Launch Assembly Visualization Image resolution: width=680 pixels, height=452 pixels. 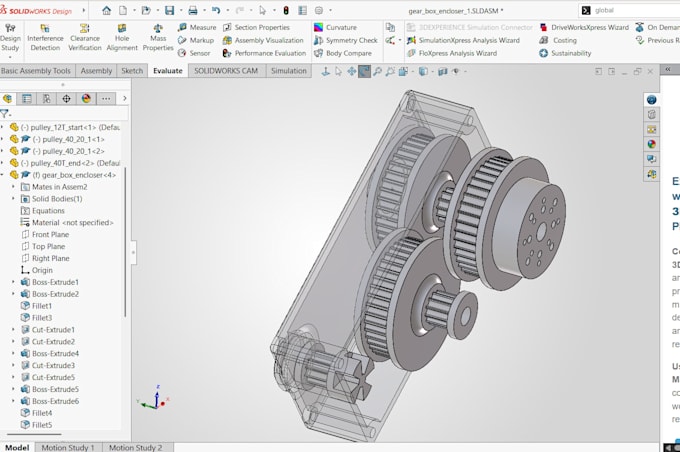(x=263, y=40)
